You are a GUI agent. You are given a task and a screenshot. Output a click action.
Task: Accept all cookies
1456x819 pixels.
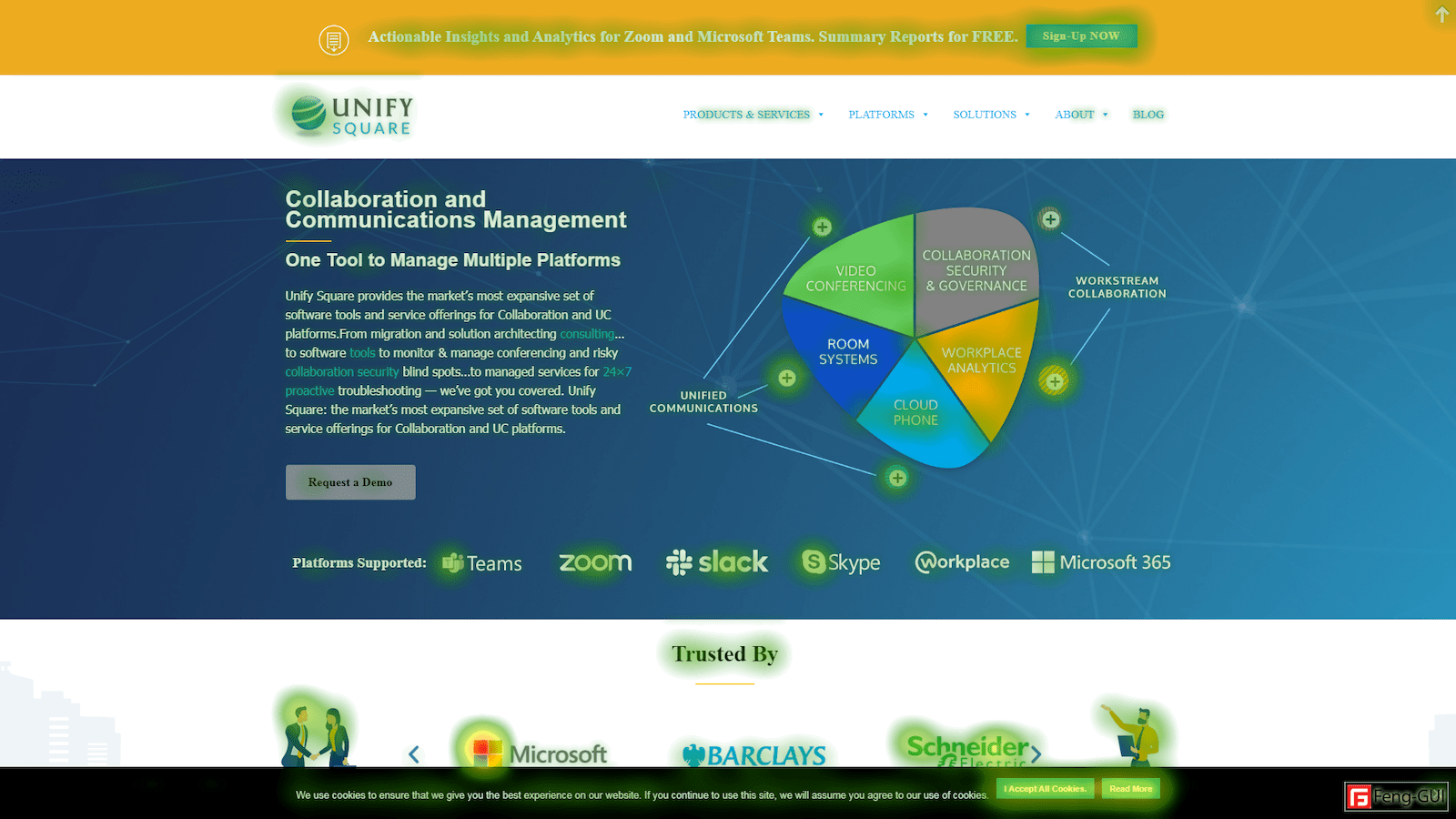(1045, 789)
